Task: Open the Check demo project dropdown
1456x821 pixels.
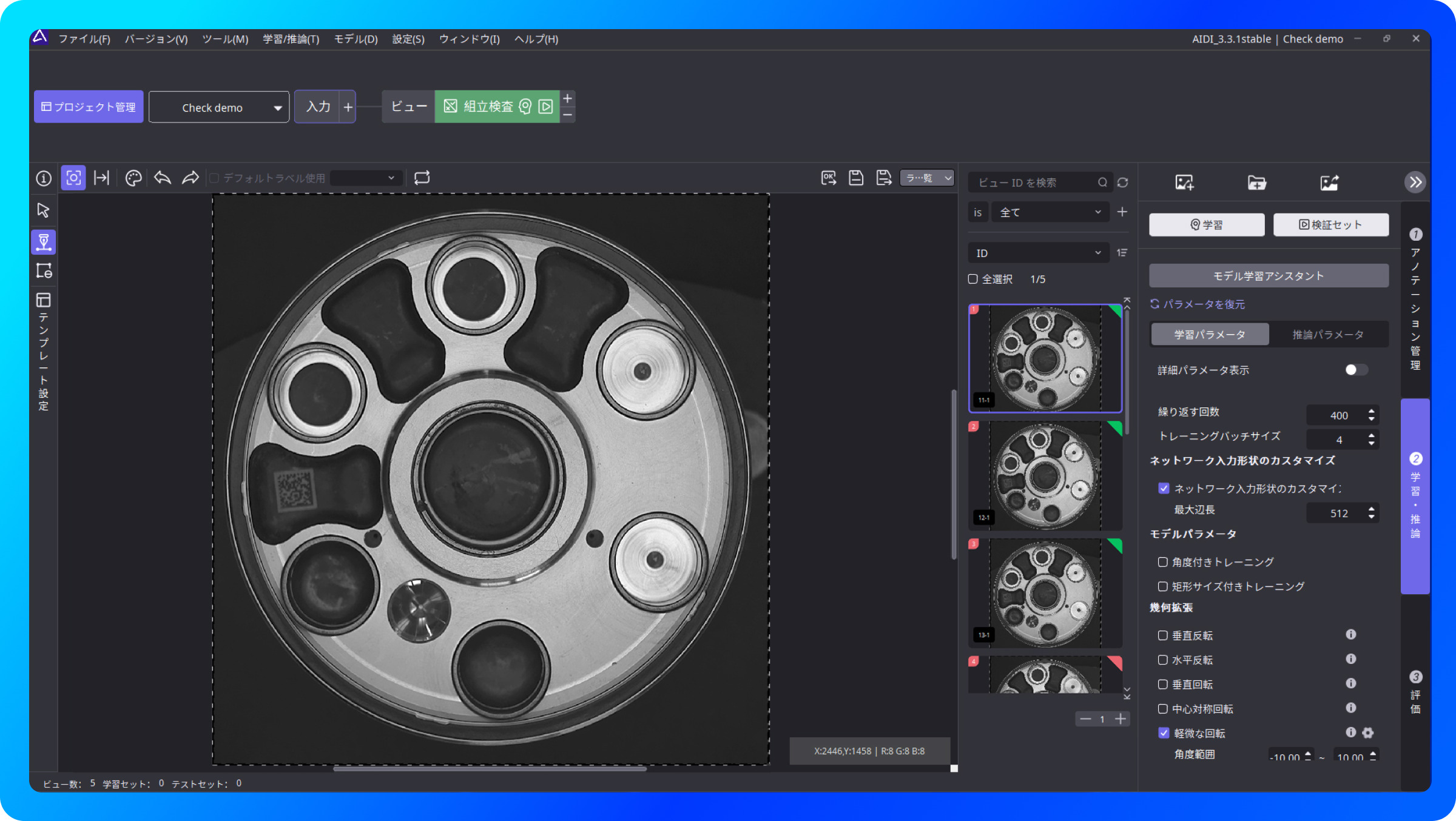Action: pyautogui.click(x=219, y=107)
